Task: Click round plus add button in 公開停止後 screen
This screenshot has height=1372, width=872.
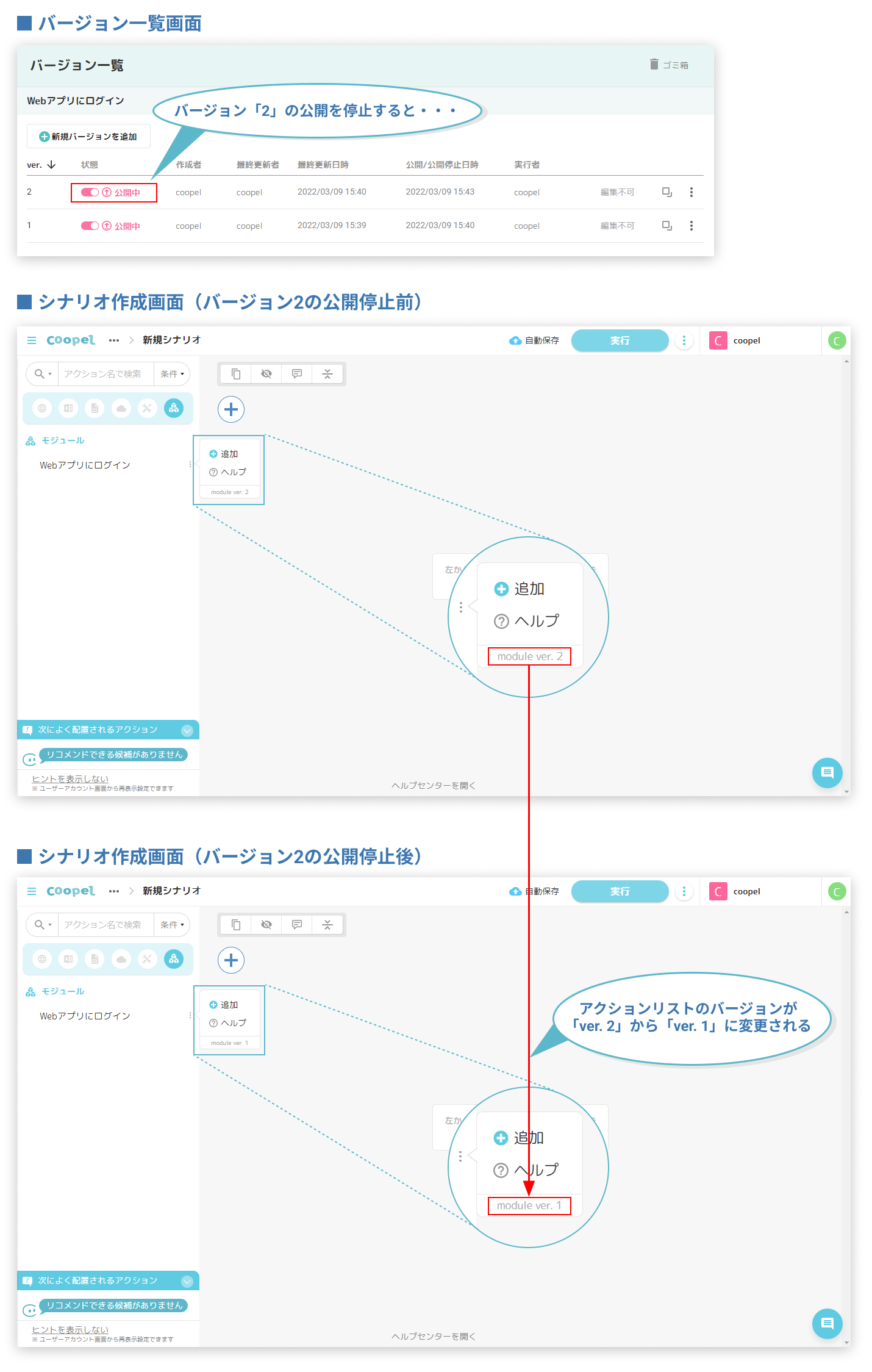Action: tap(231, 960)
